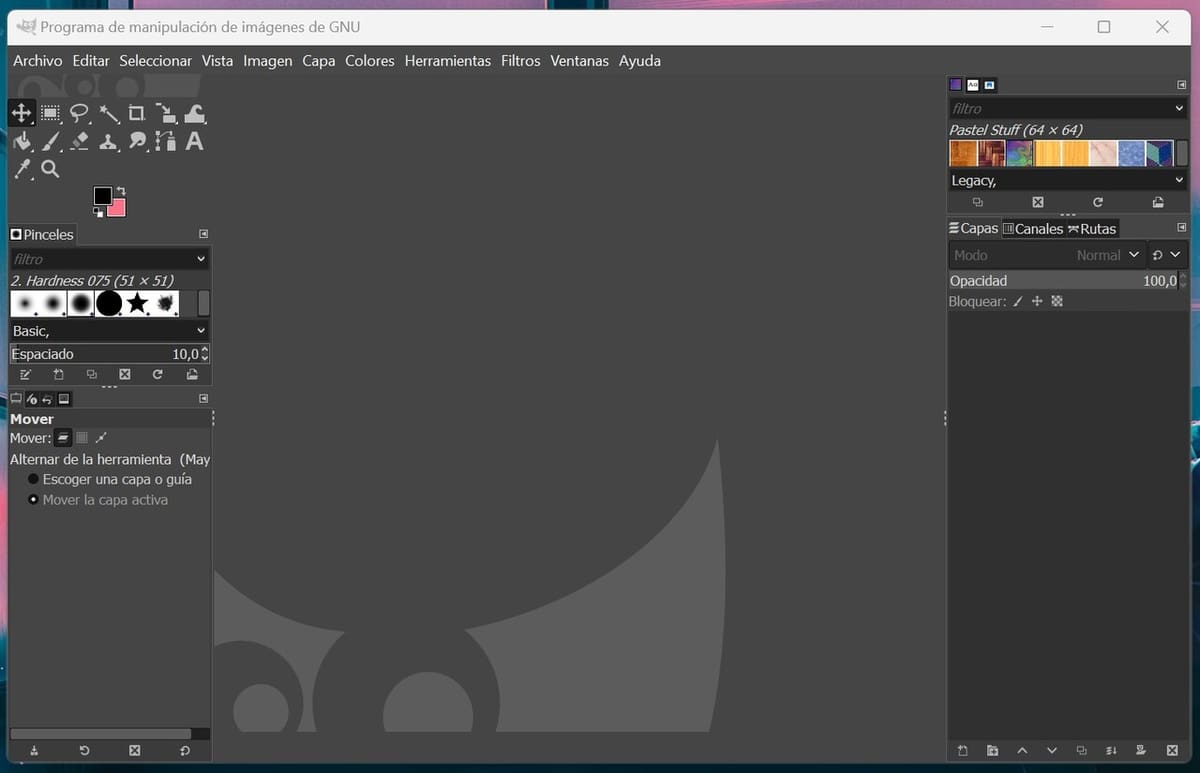Toggle lock alpha channel icon
Image resolution: width=1200 pixels, height=773 pixels.
coord(1057,301)
